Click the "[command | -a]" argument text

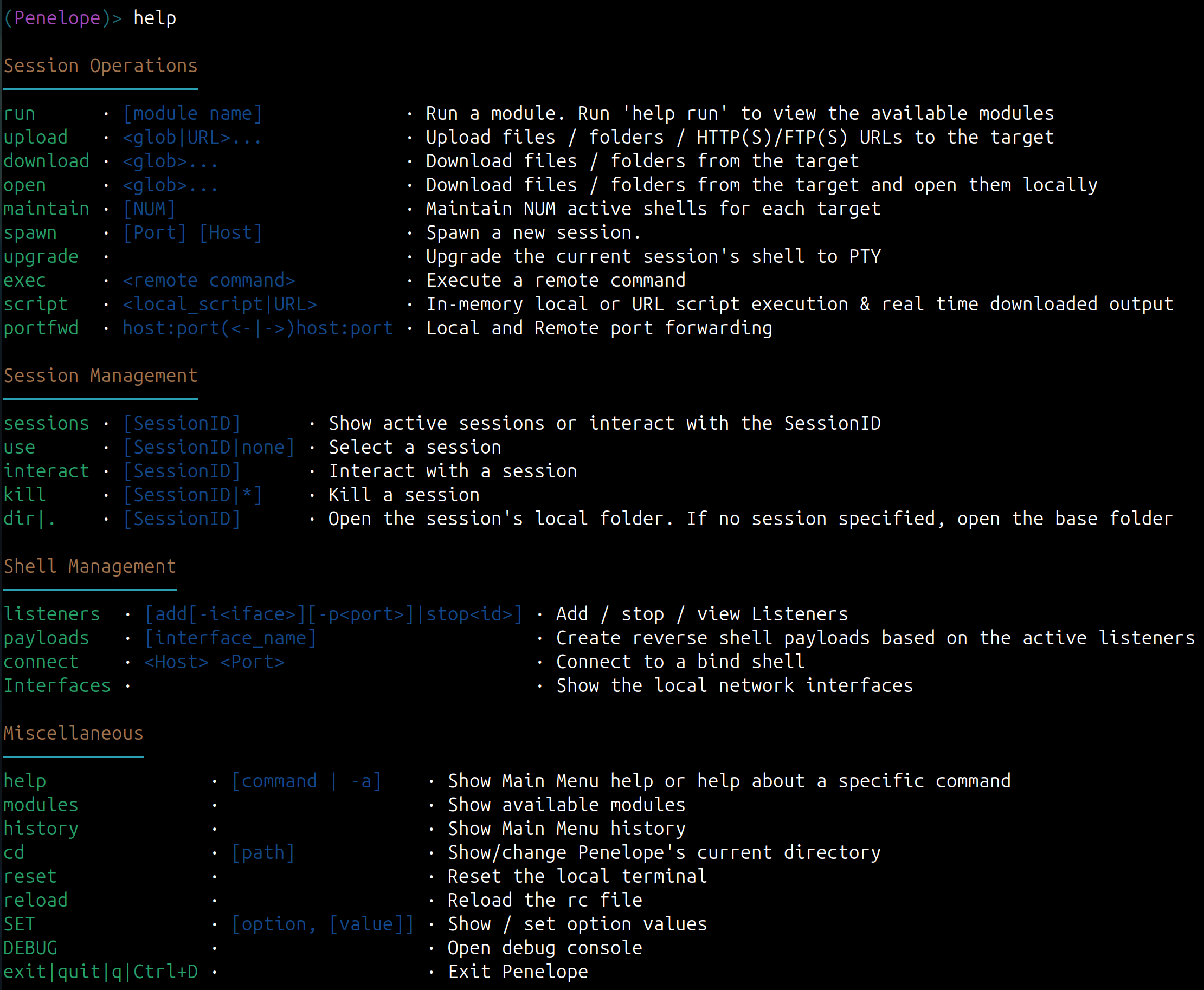tap(306, 781)
